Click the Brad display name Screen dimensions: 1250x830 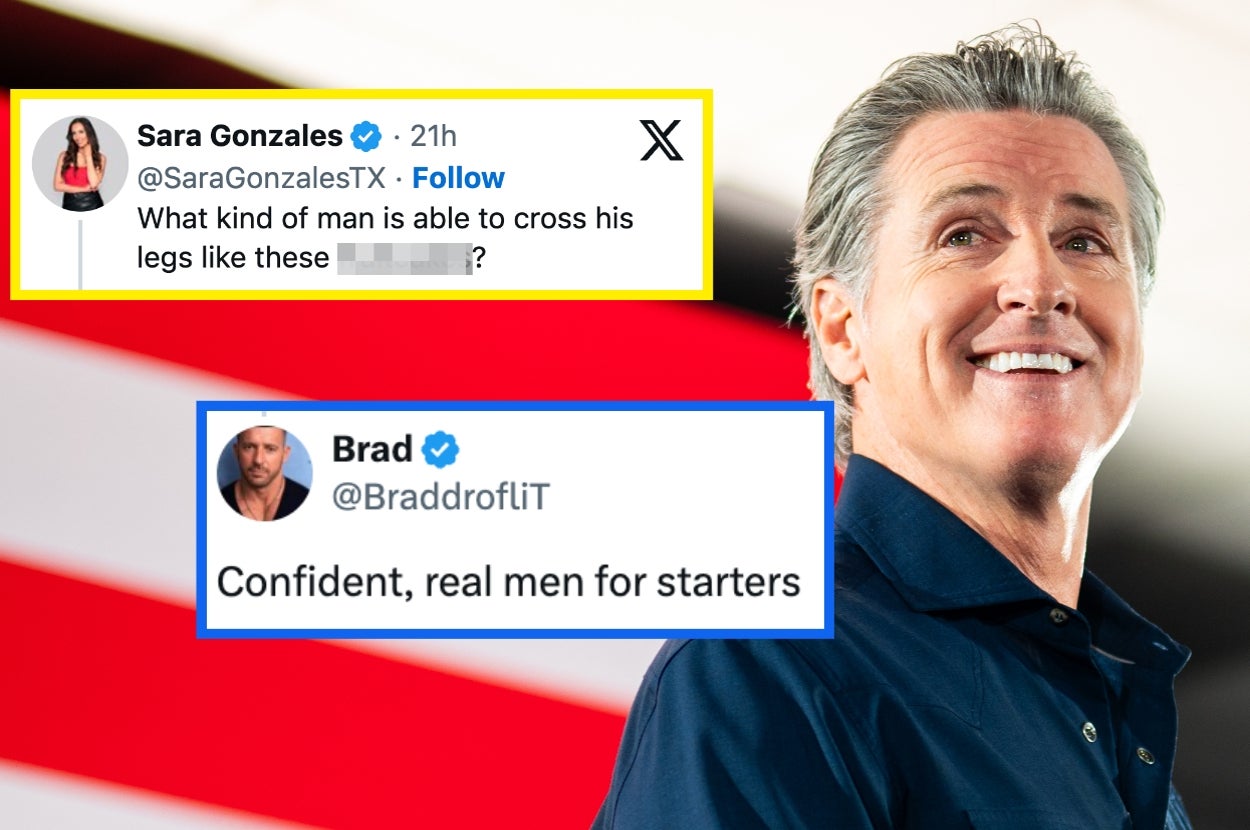tap(372, 450)
